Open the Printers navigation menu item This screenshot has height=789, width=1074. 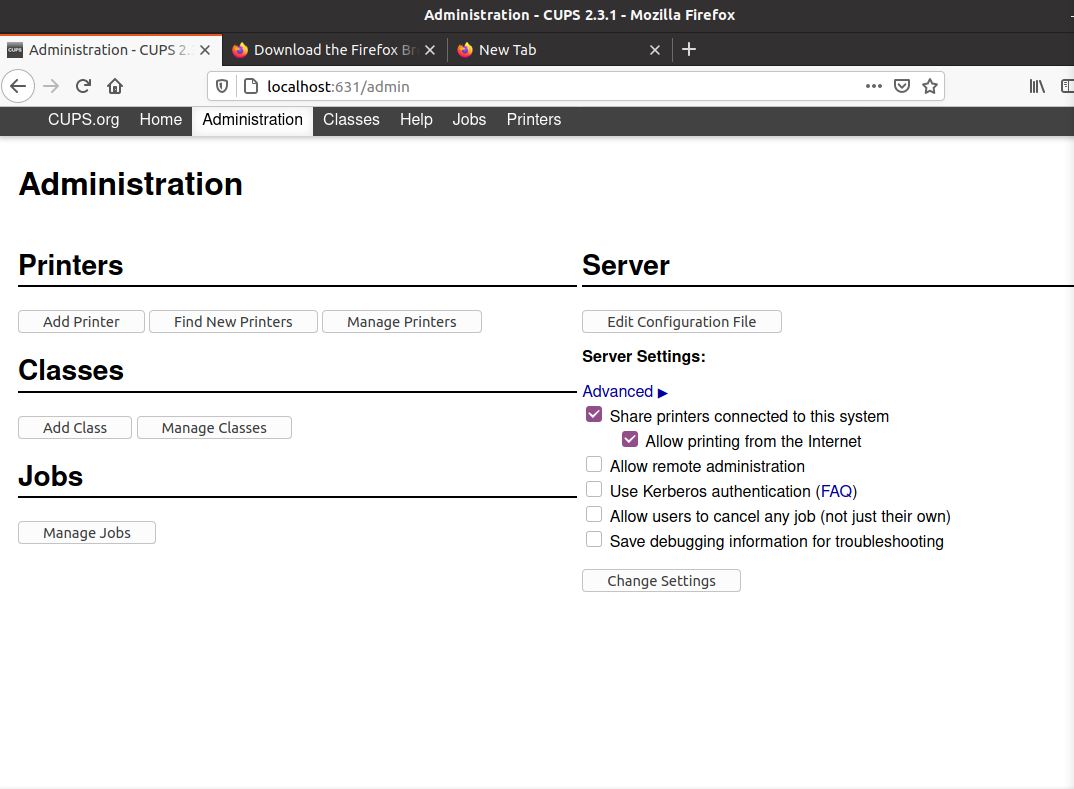533,120
